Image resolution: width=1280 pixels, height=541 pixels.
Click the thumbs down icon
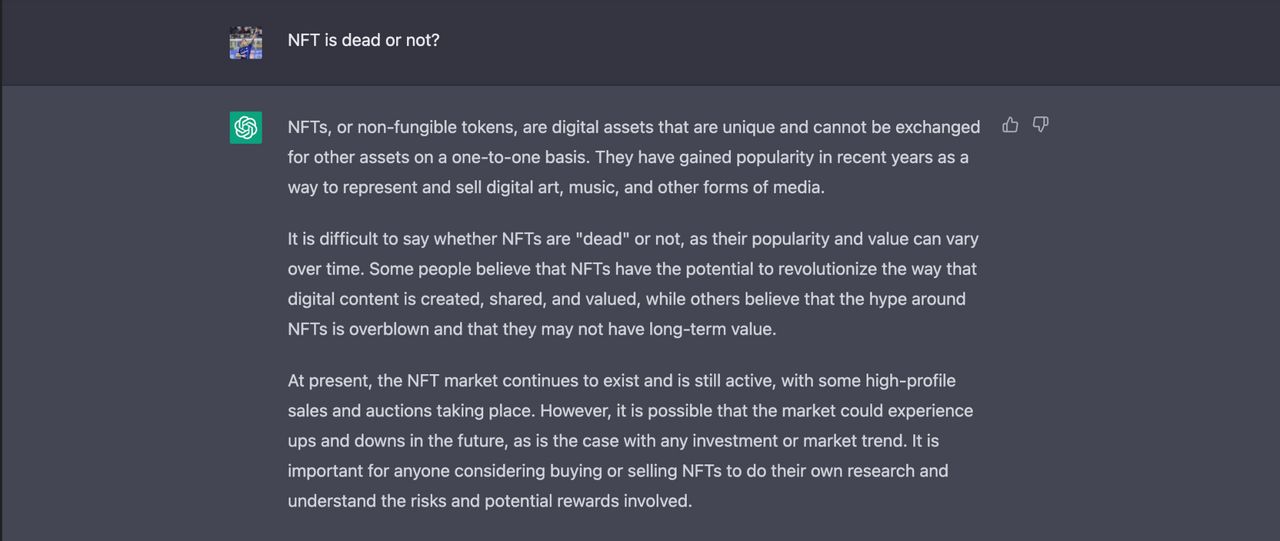click(x=1040, y=125)
